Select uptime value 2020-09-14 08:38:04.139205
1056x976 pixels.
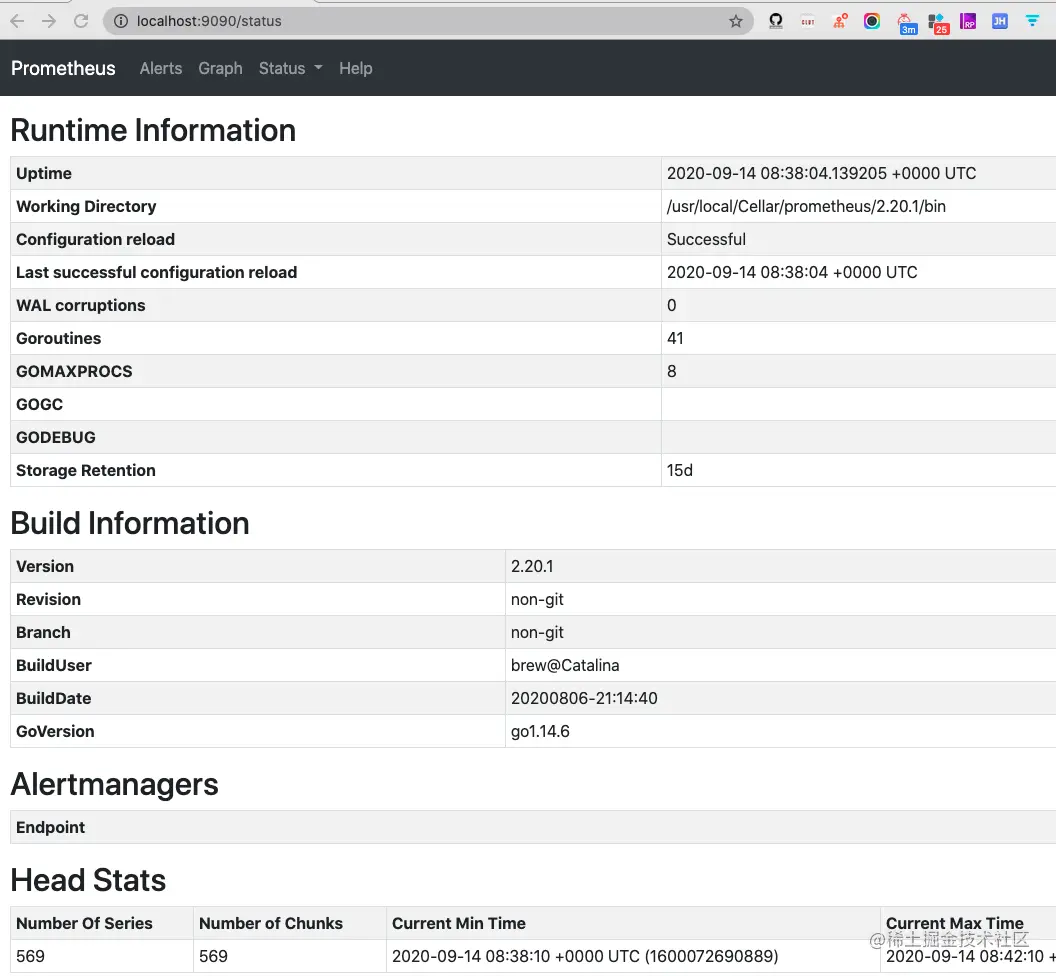[x=821, y=173]
